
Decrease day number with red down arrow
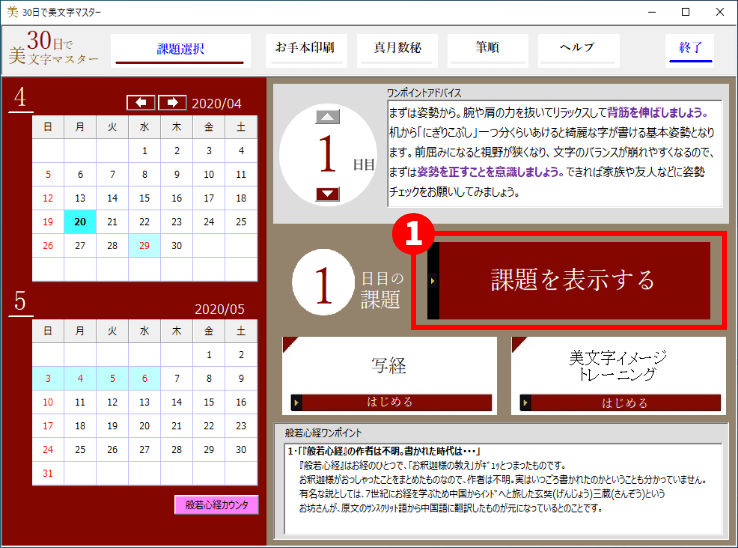click(x=328, y=194)
